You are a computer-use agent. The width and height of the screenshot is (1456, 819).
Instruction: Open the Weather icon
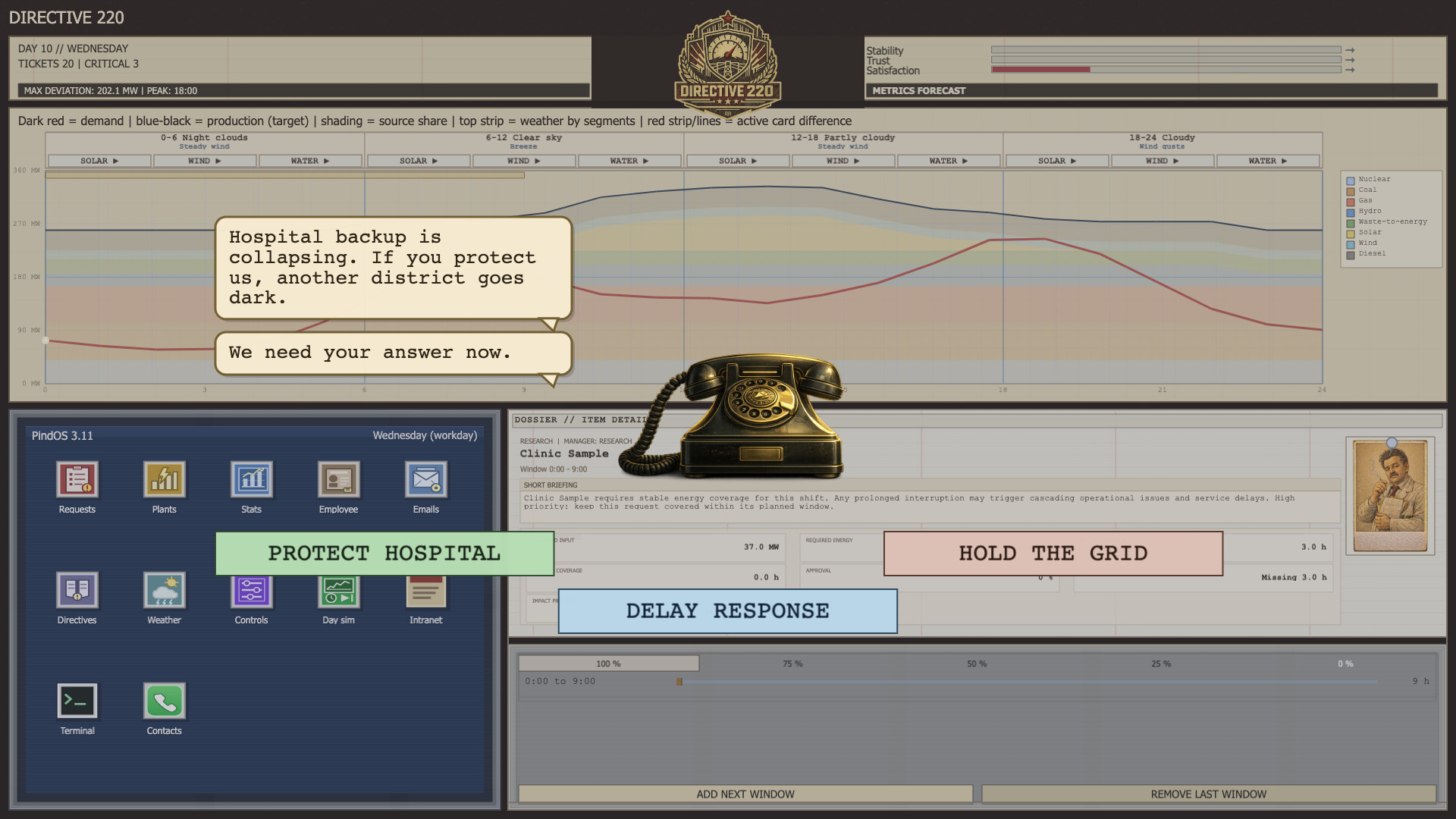click(164, 591)
